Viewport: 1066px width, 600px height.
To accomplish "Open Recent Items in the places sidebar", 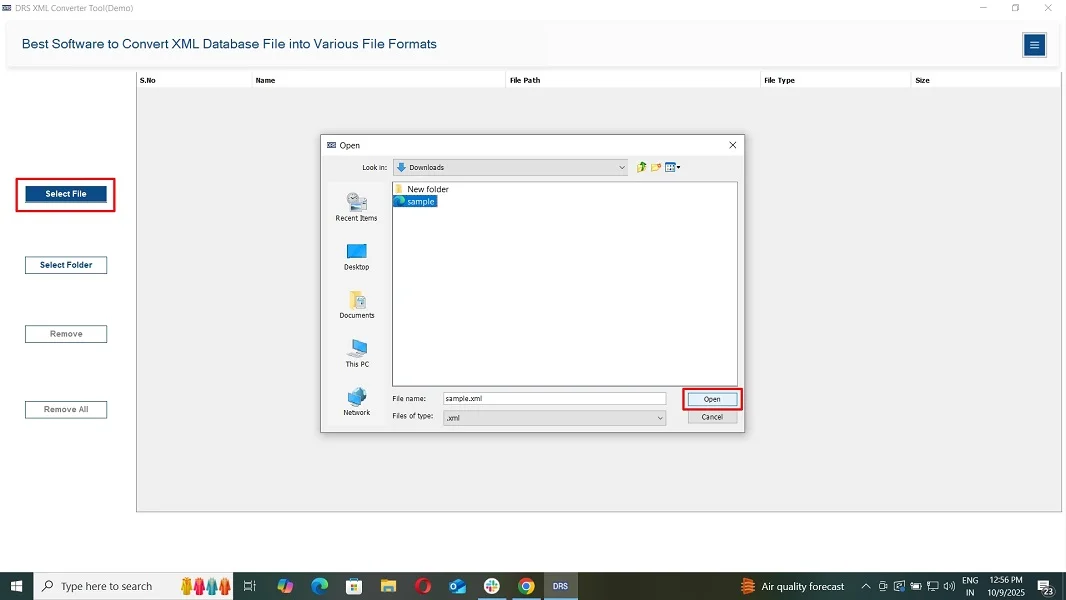I will (356, 206).
